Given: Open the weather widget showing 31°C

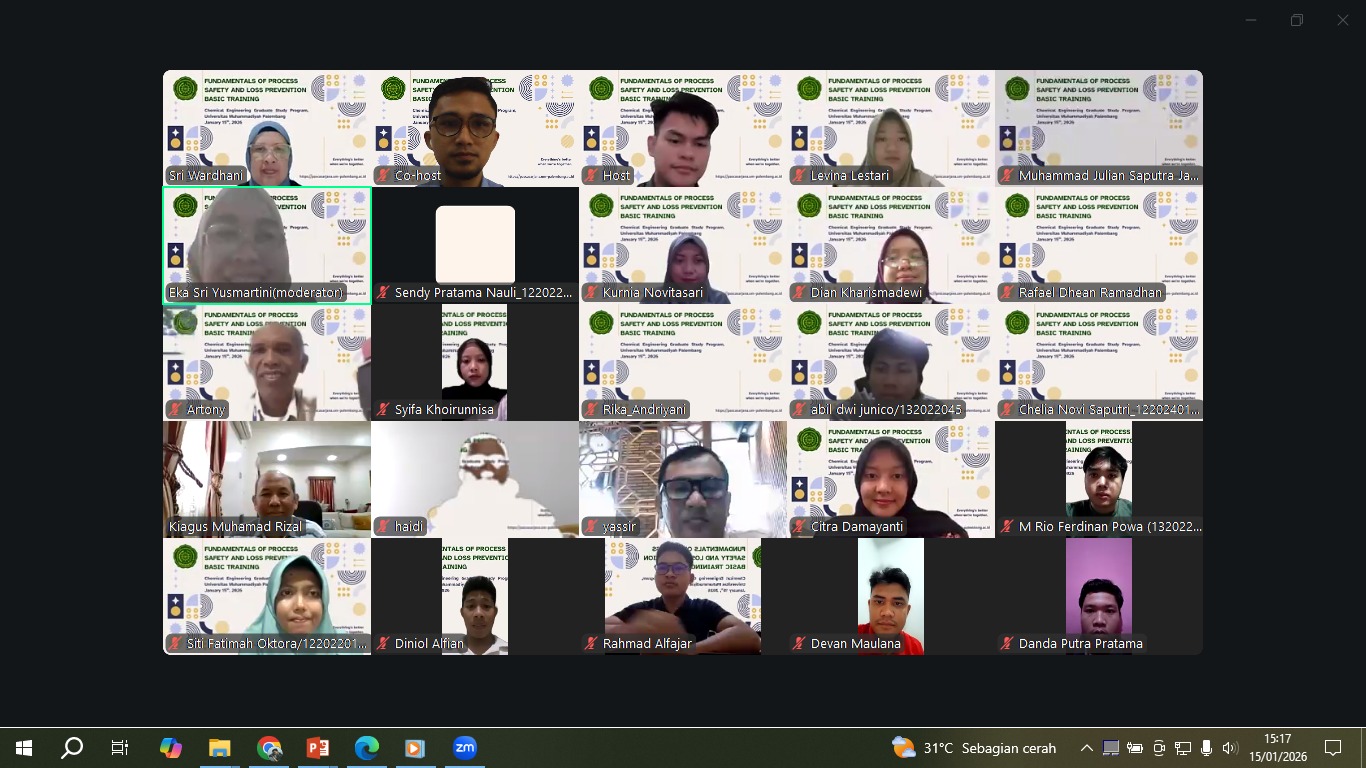Looking at the screenshot, I should (960, 748).
